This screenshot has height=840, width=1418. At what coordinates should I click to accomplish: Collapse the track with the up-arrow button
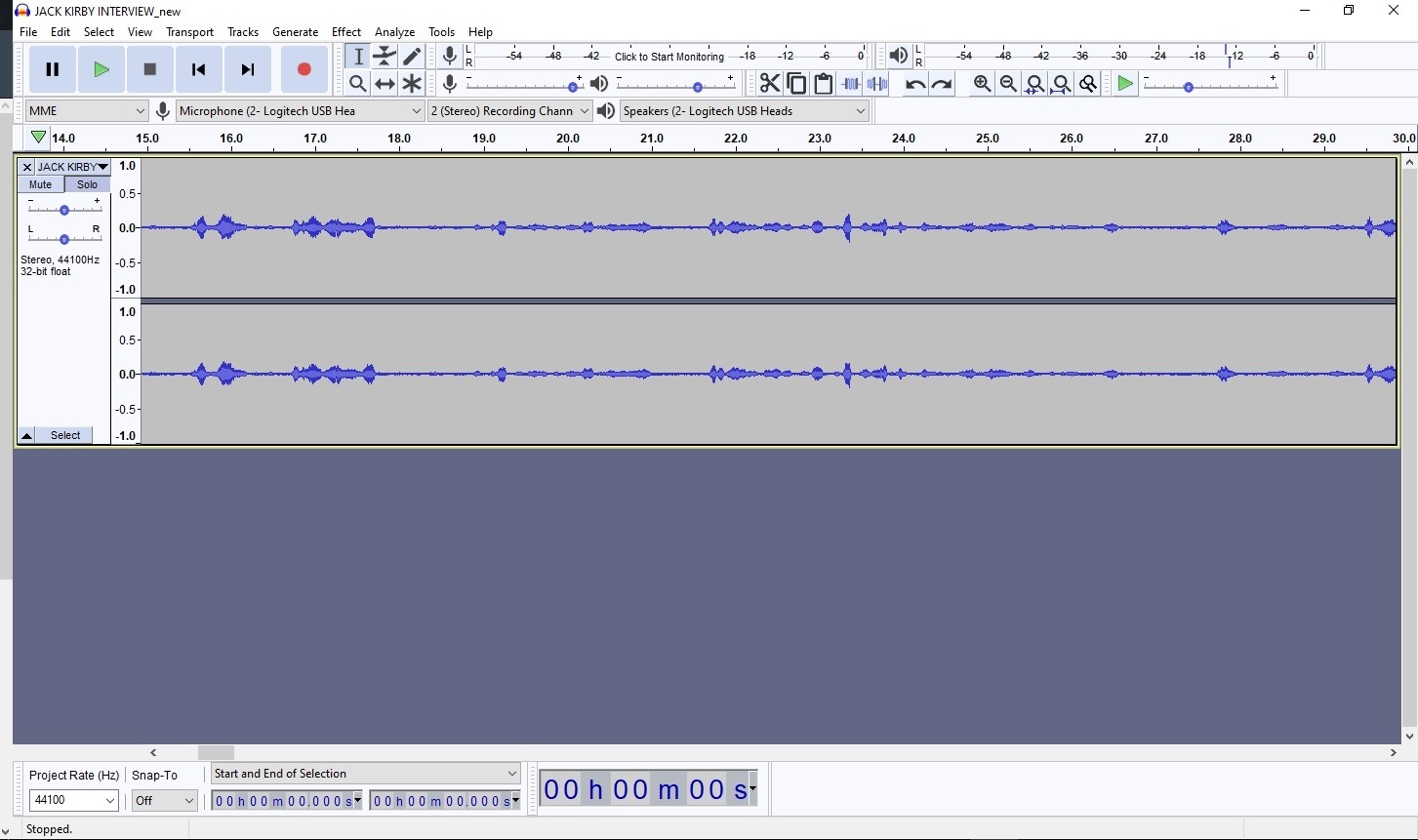coord(27,435)
